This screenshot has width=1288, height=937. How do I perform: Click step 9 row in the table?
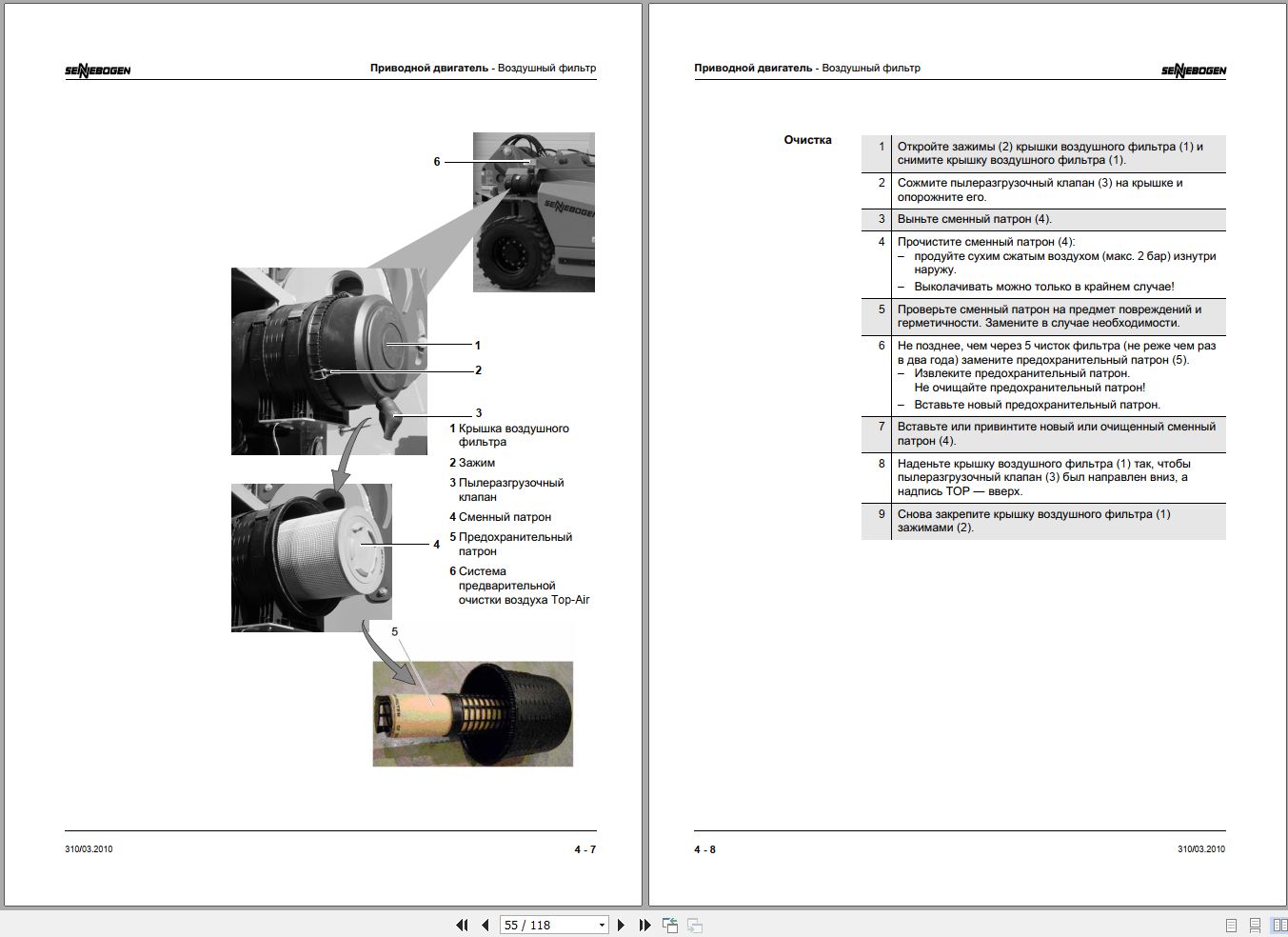(1043, 521)
